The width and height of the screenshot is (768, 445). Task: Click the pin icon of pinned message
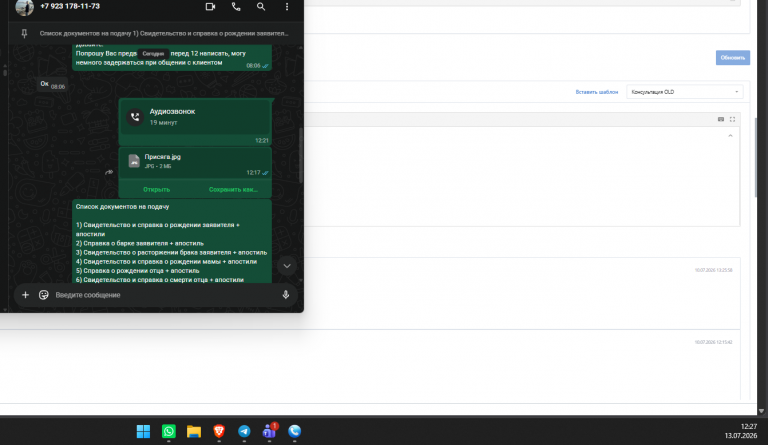click(24, 34)
